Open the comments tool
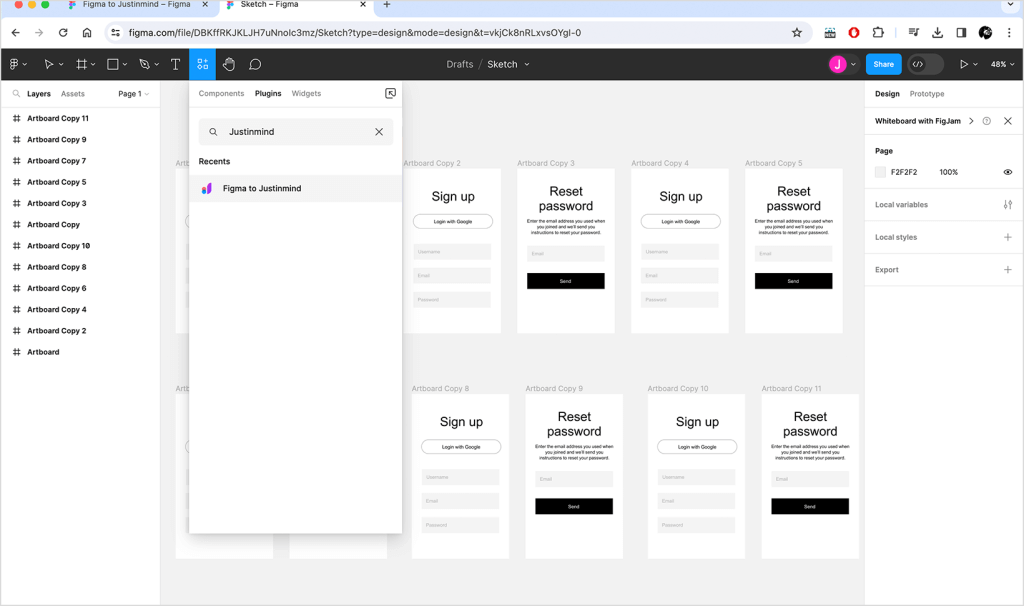Screen dimensions: 1024x606 (x=256, y=64)
